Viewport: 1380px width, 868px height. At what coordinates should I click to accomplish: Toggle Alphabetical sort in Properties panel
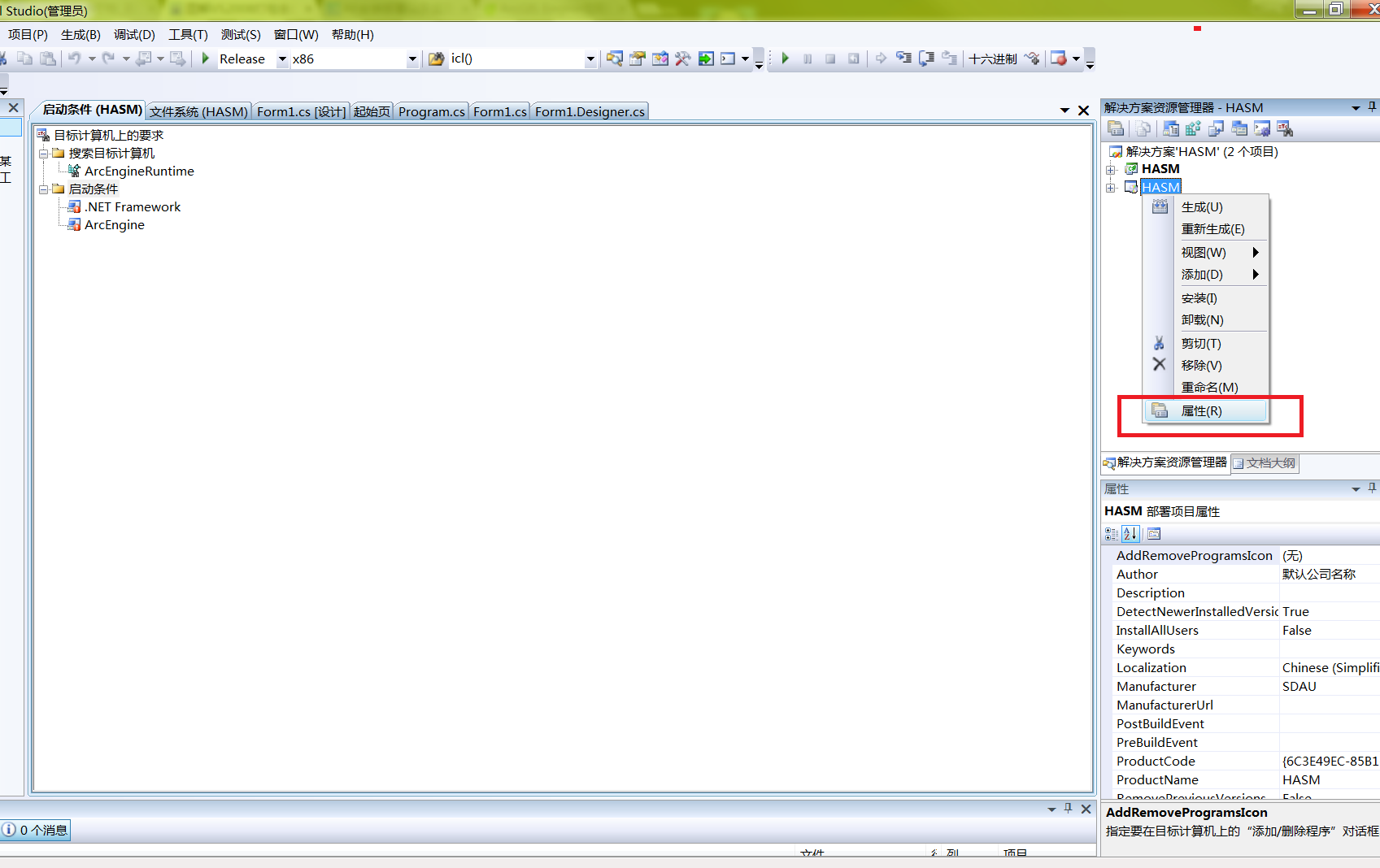1130,534
